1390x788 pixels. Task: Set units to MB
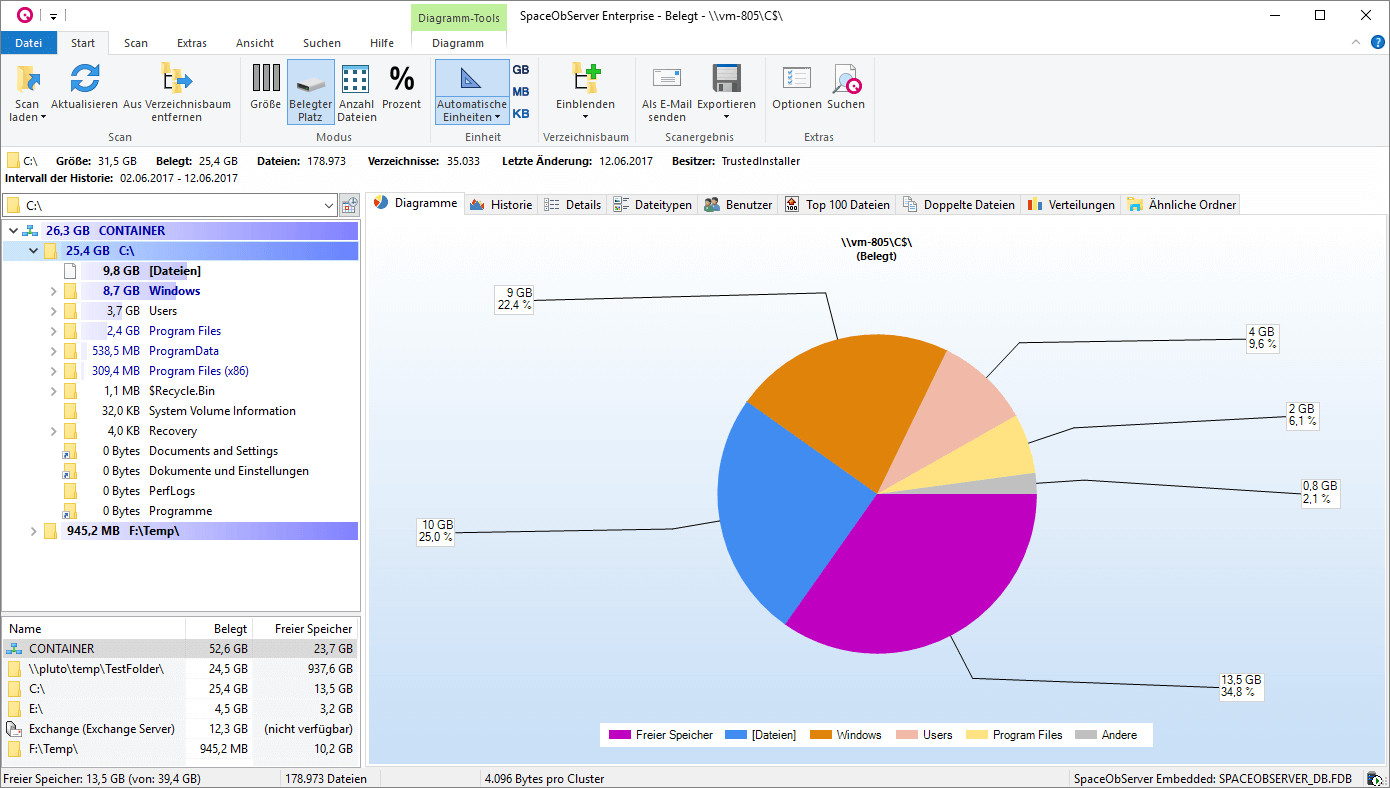pos(521,92)
